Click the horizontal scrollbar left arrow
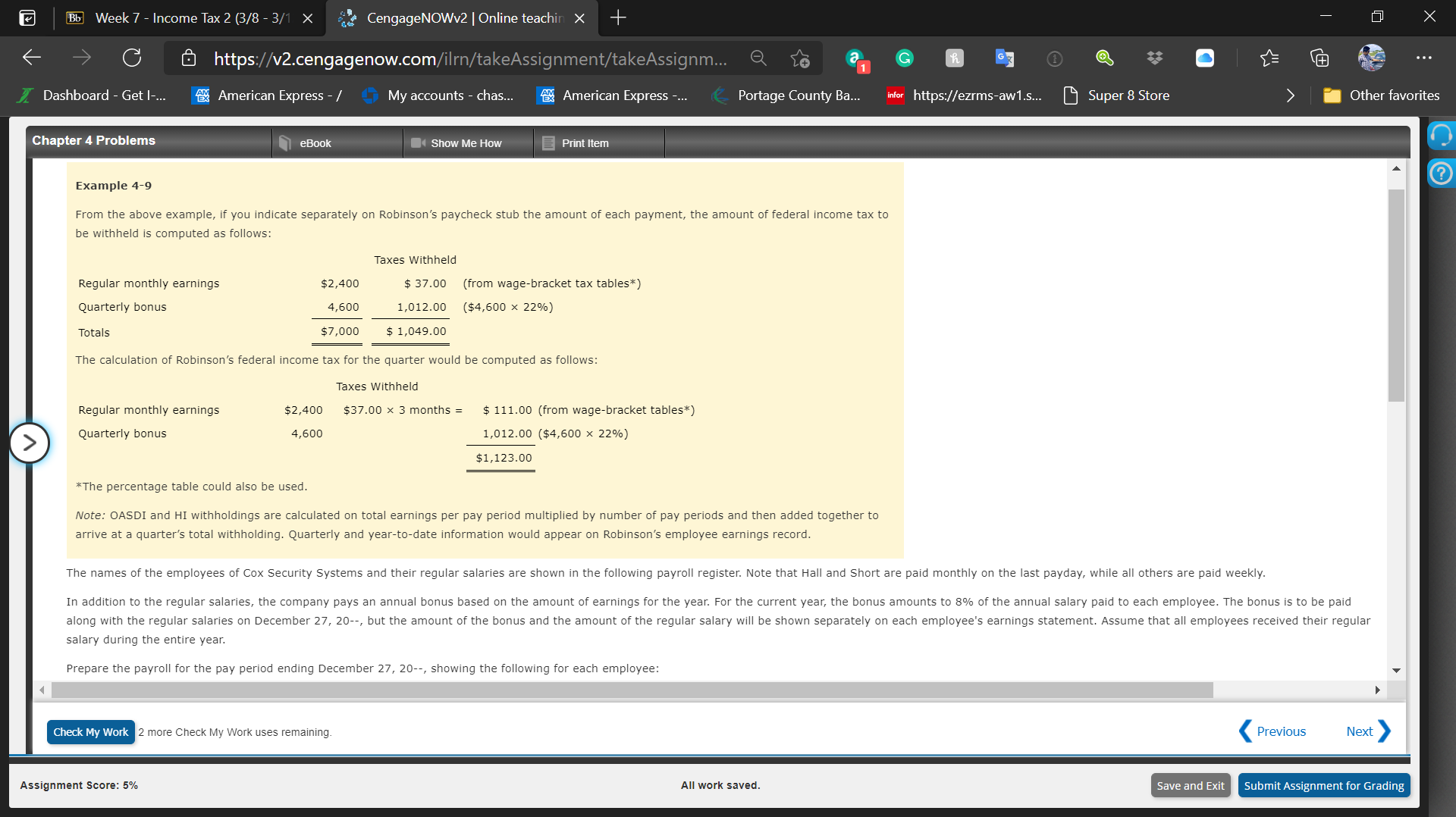The image size is (1456, 817). pyautogui.click(x=42, y=690)
